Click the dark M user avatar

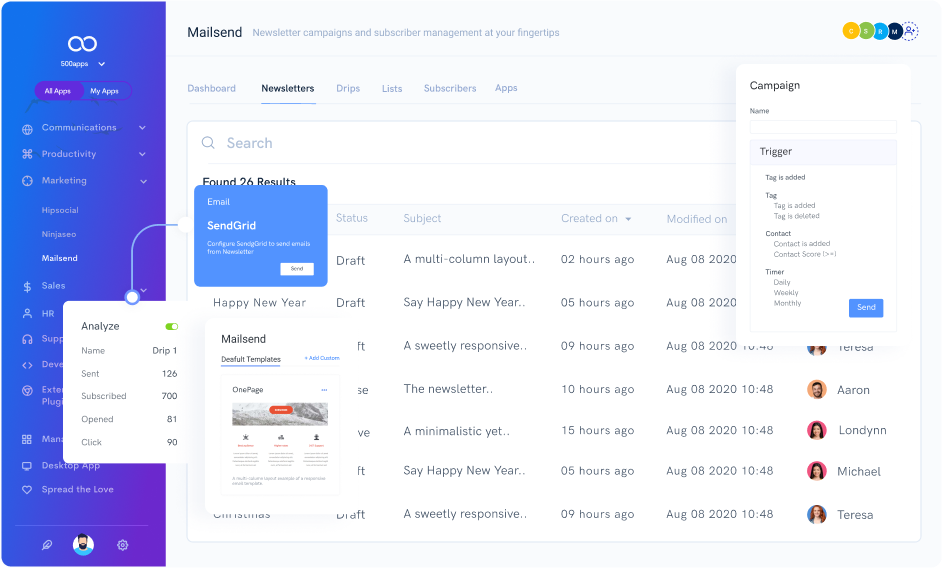point(895,31)
